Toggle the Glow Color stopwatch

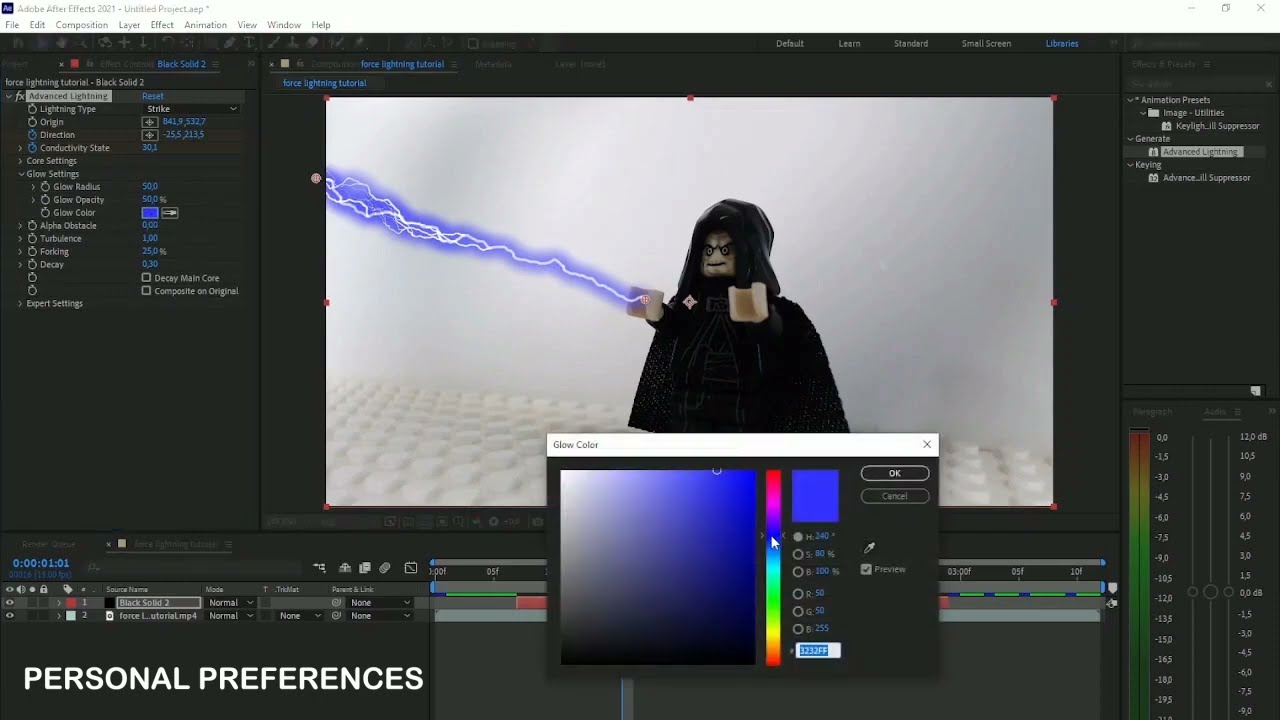point(45,213)
